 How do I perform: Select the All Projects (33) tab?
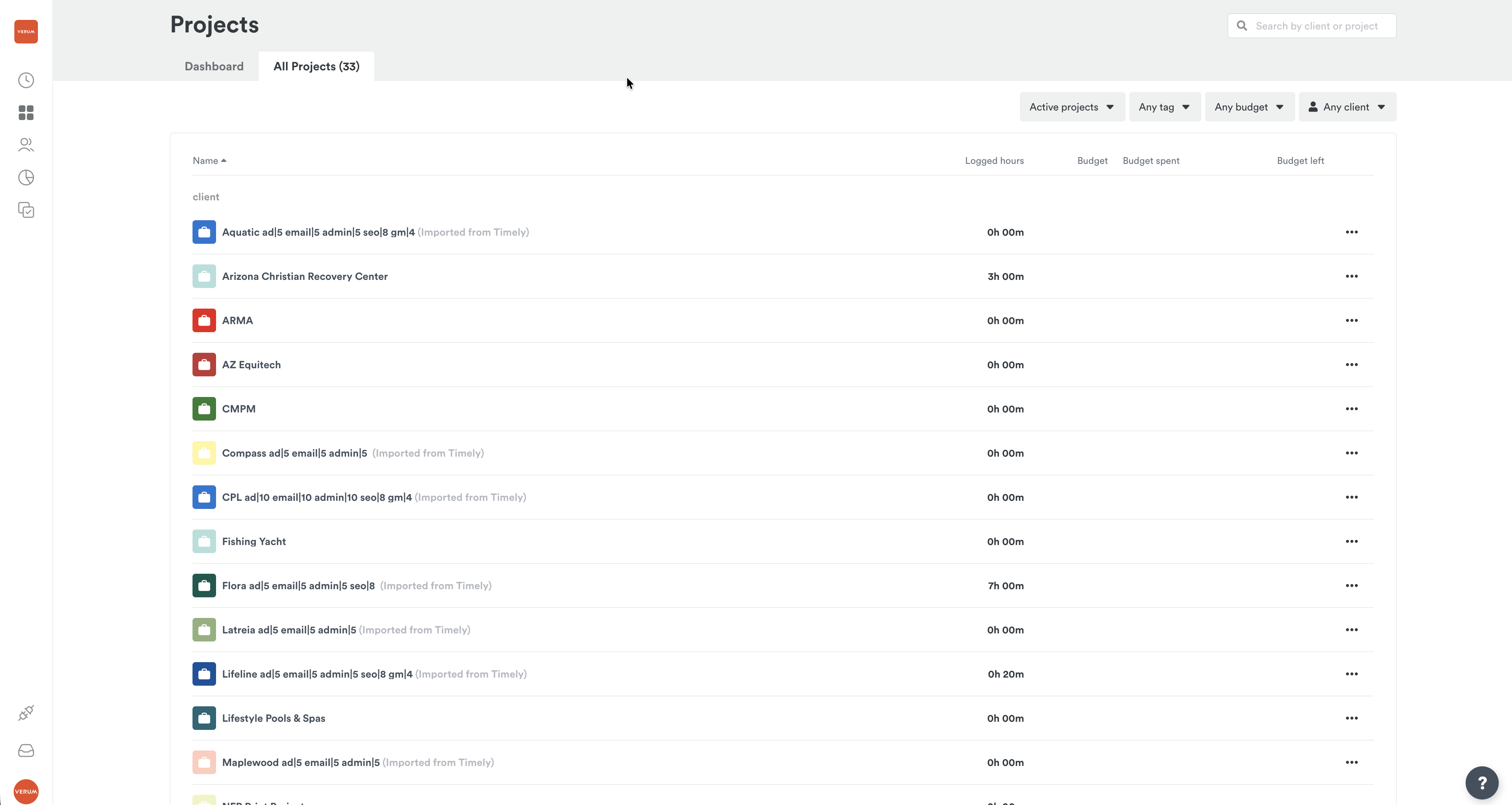tap(317, 66)
